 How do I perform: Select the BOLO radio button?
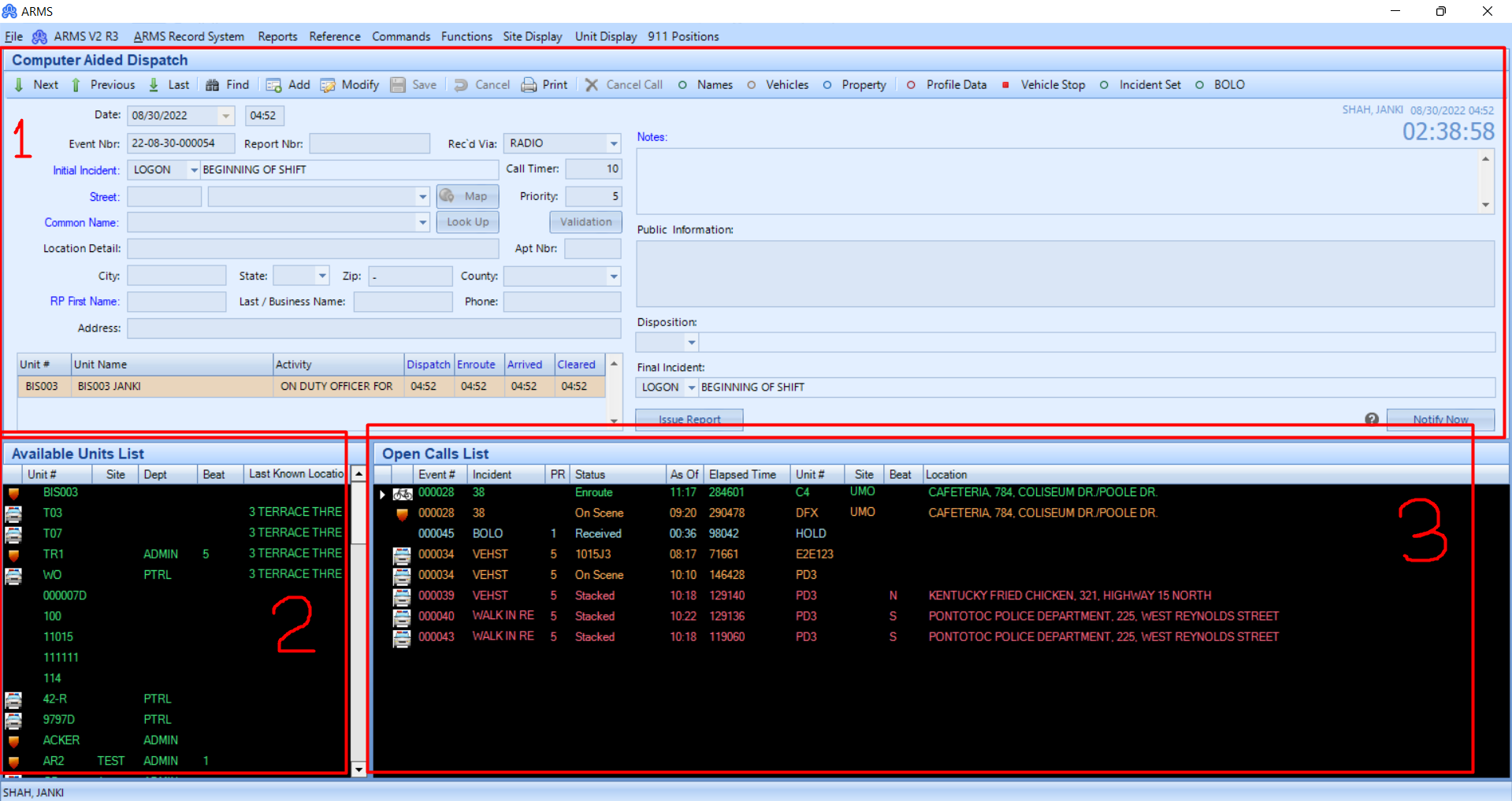pos(1200,84)
